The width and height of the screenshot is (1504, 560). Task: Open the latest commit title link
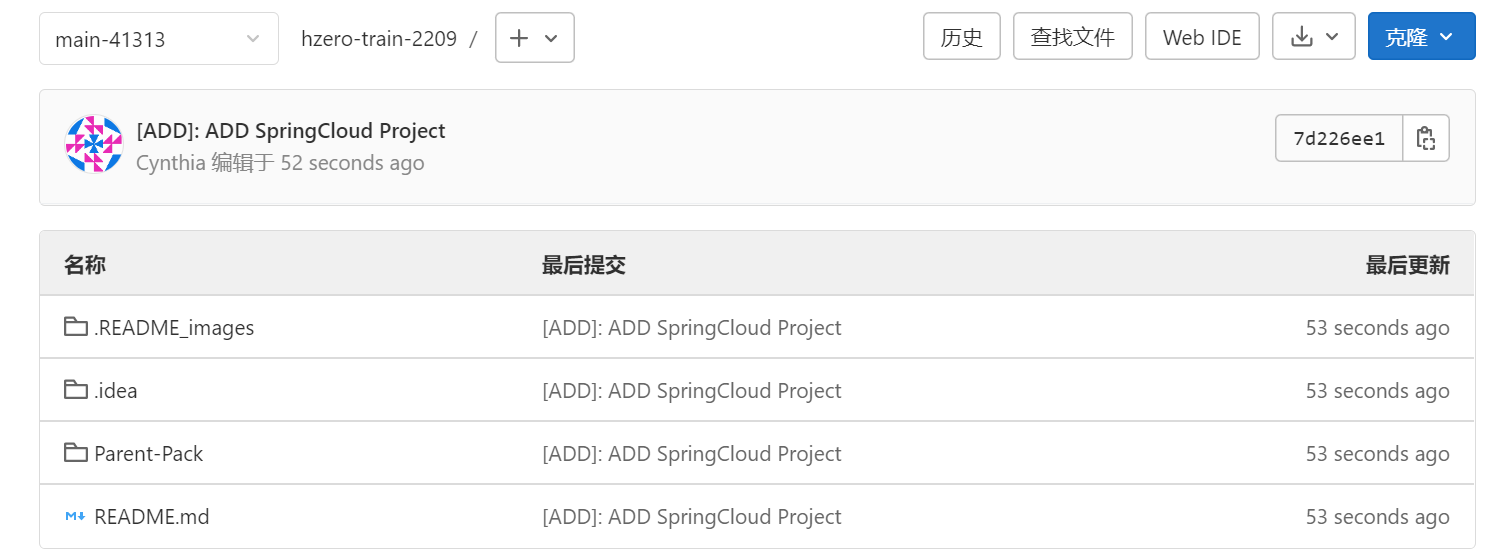coord(291,131)
